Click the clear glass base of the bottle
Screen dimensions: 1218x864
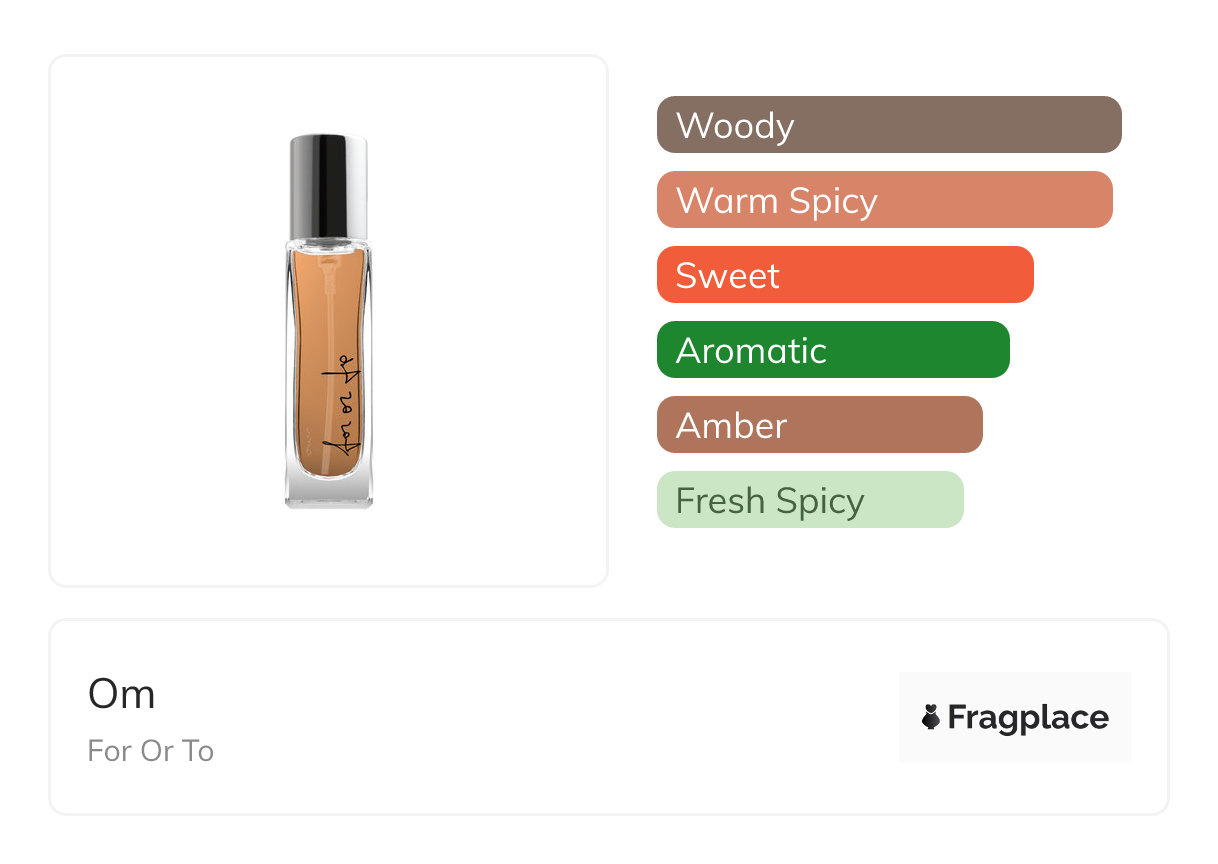pos(328,490)
